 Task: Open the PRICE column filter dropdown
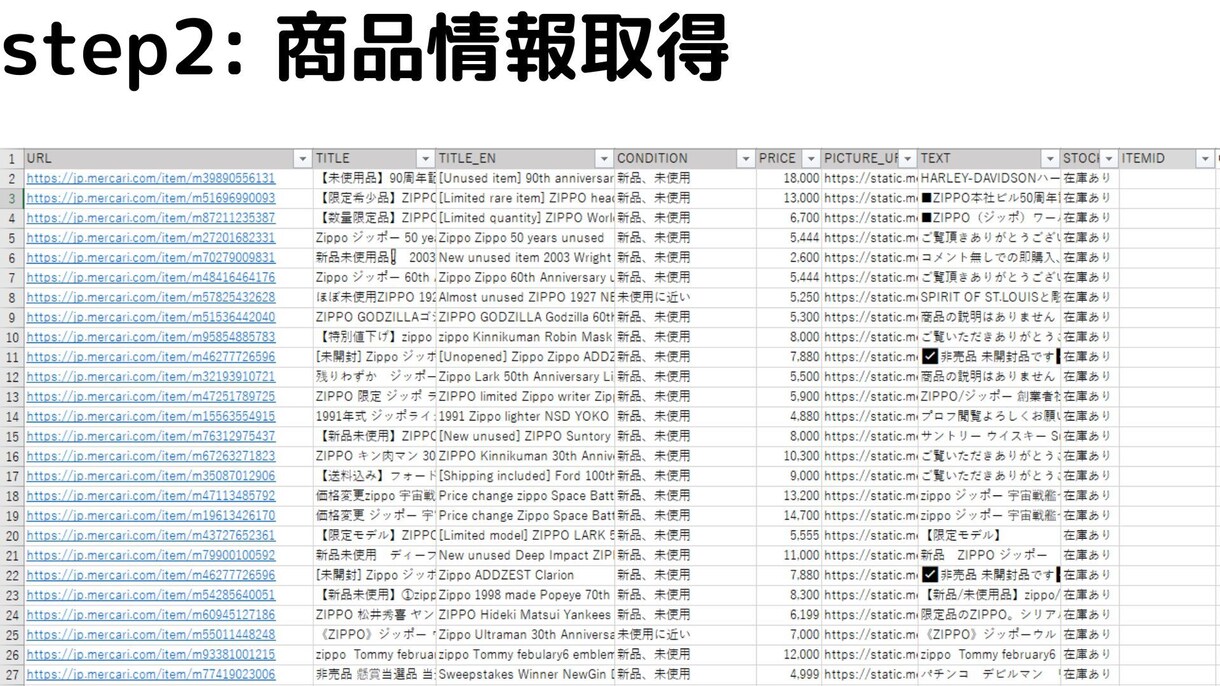[x=811, y=159]
